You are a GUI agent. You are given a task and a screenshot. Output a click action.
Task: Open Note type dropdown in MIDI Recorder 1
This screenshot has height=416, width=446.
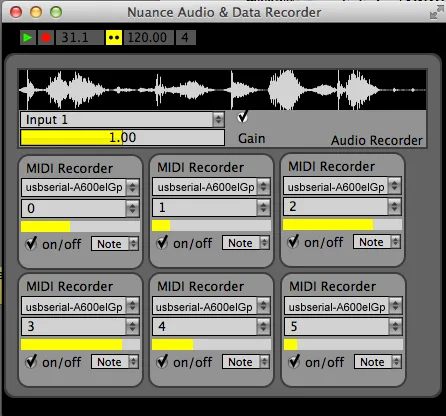[246, 243]
